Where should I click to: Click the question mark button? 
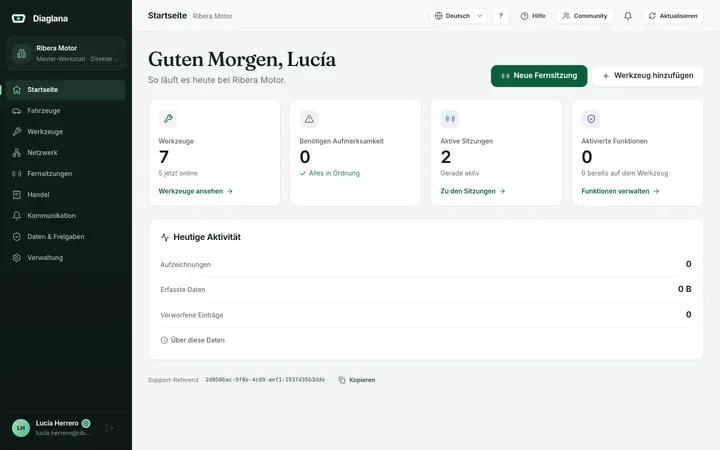coord(501,16)
